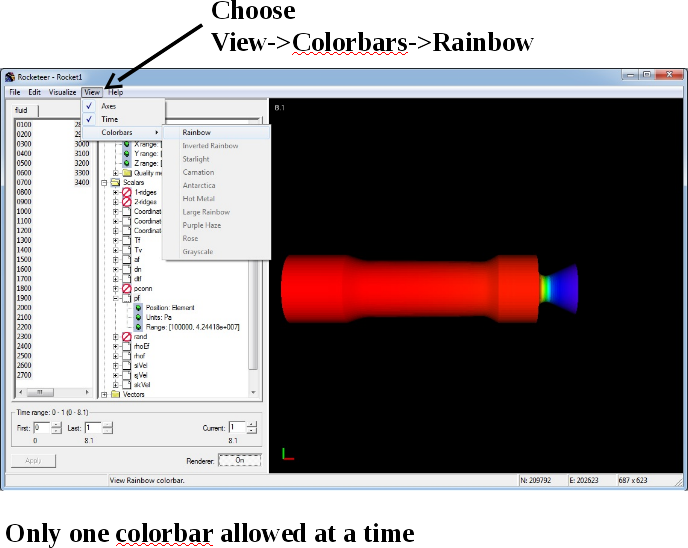688x548 pixels.
Task: Select timestep 0100 in the list
Action: (24, 125)
